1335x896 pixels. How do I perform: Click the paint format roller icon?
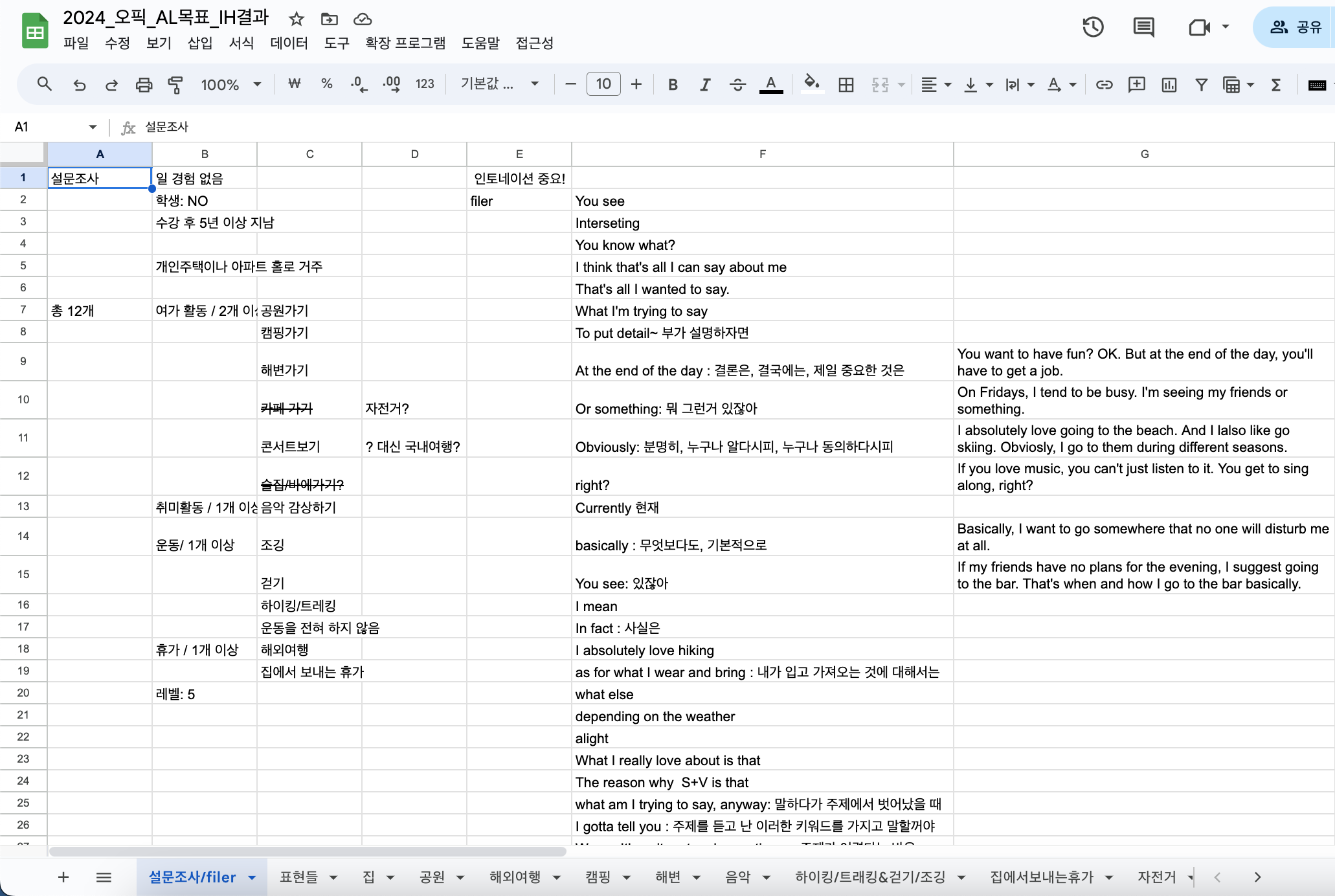175,84
